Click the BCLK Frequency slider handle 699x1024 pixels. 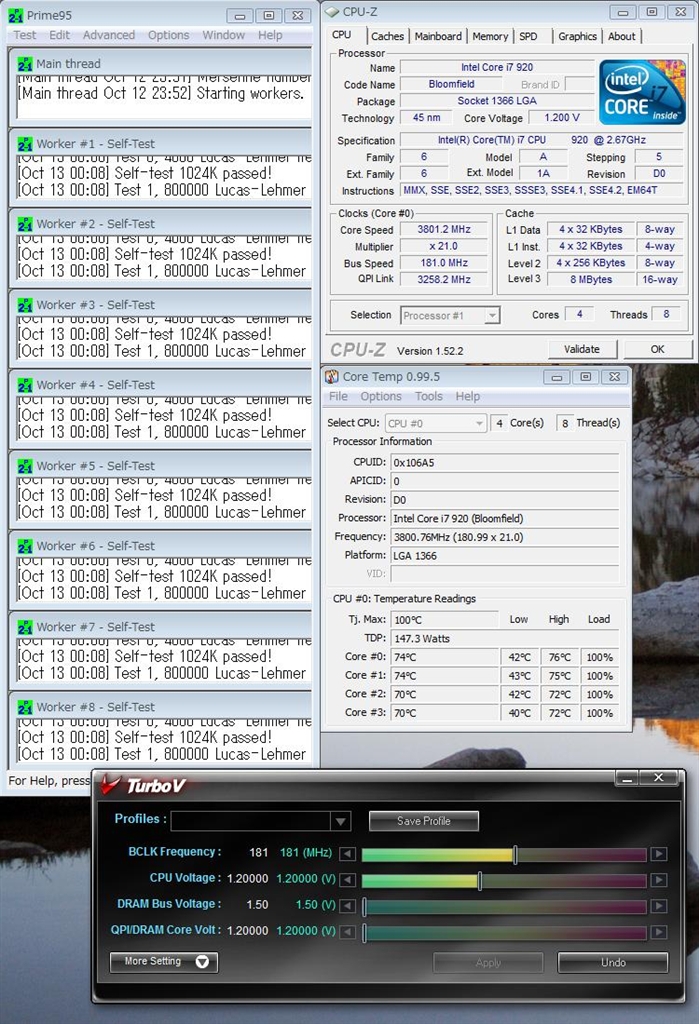point(515,854)
